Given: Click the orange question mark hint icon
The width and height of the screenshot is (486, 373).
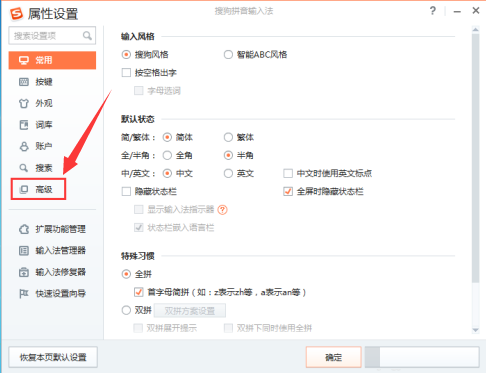Looking at the screenshot, I should (222, 210).
